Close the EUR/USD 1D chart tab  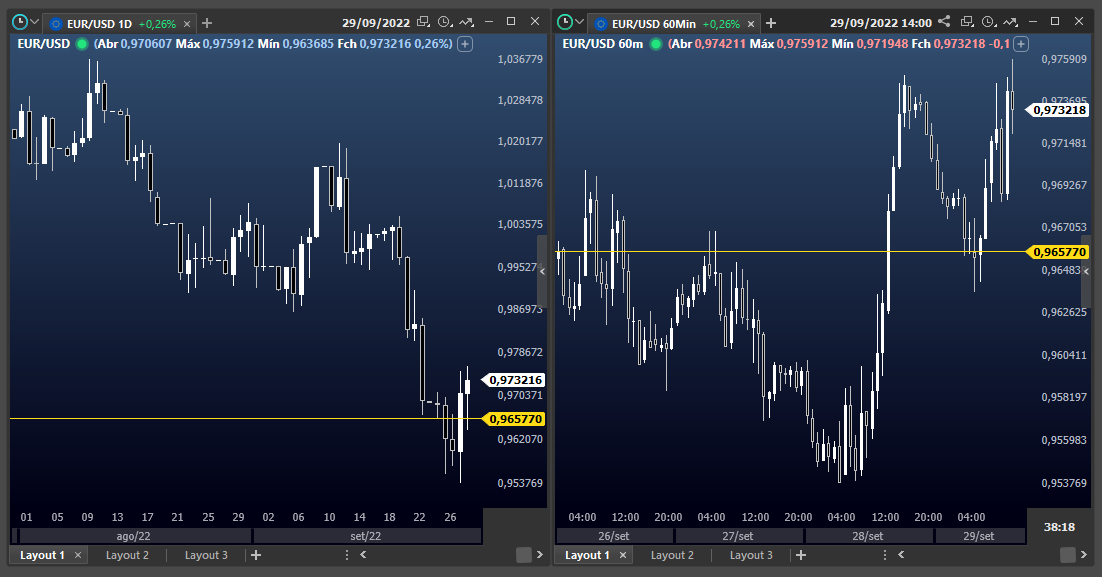pyautogui.click(x=186, y=23)
